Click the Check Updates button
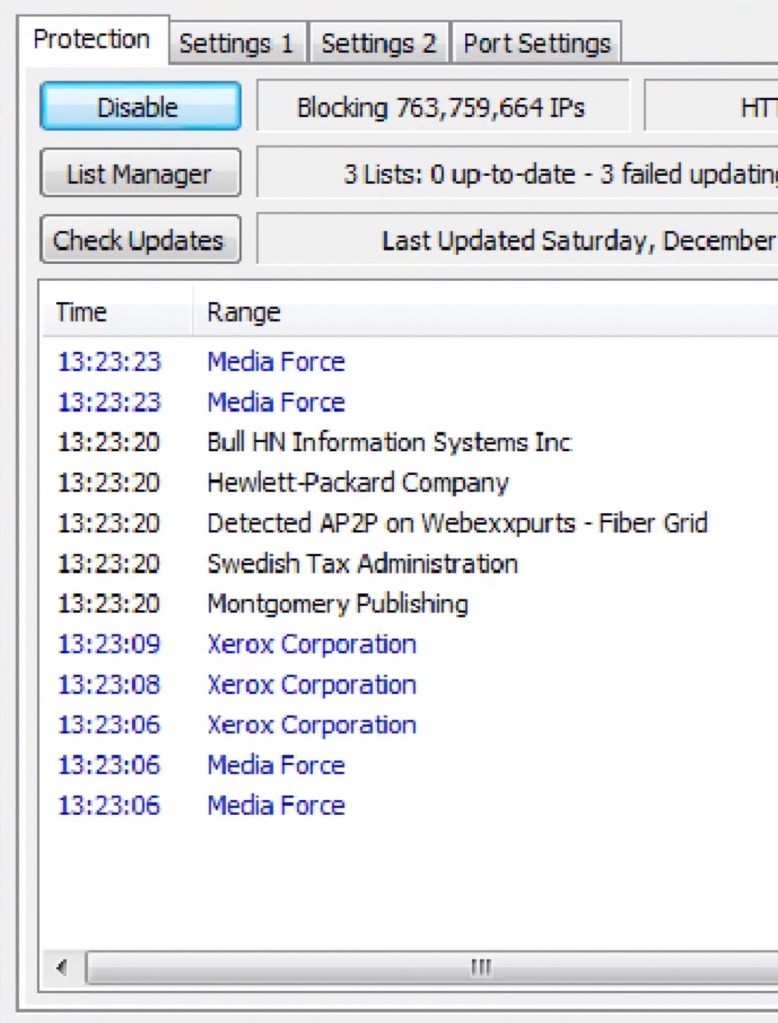Screen dimensions: 778x1023 tap(139, 240)
